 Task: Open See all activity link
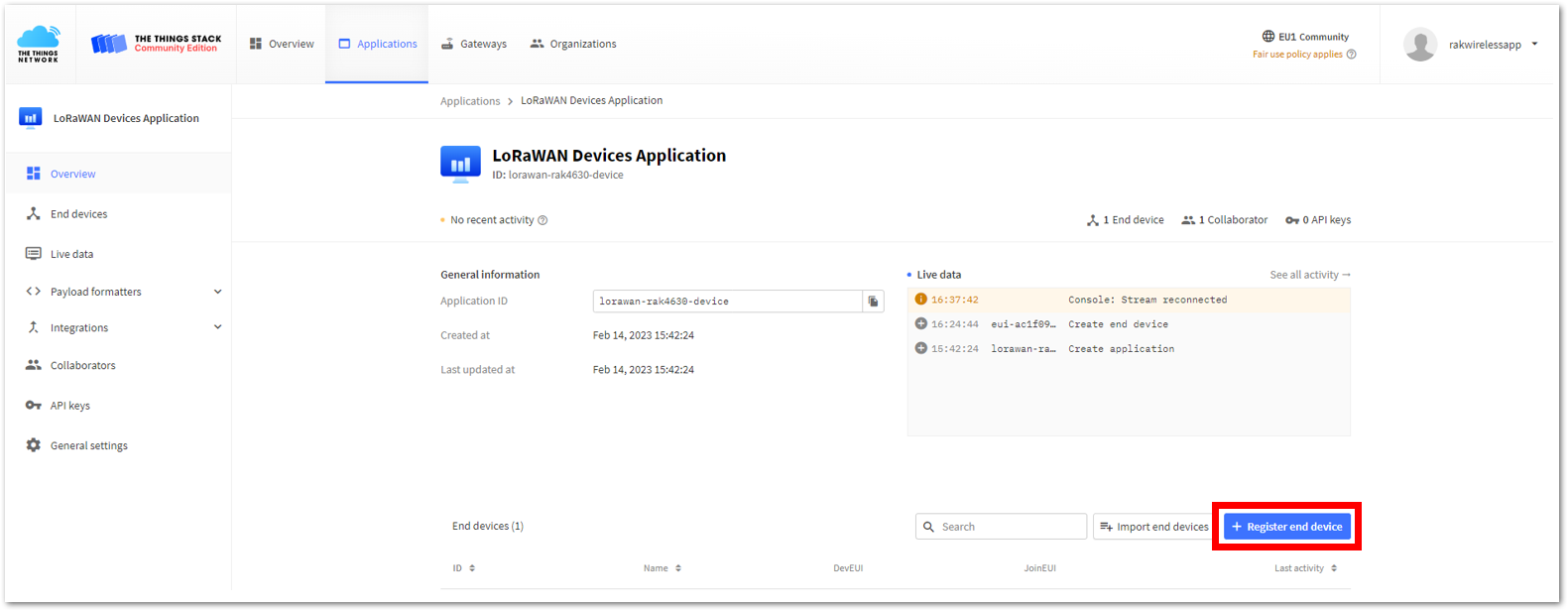pos(1310,275)
